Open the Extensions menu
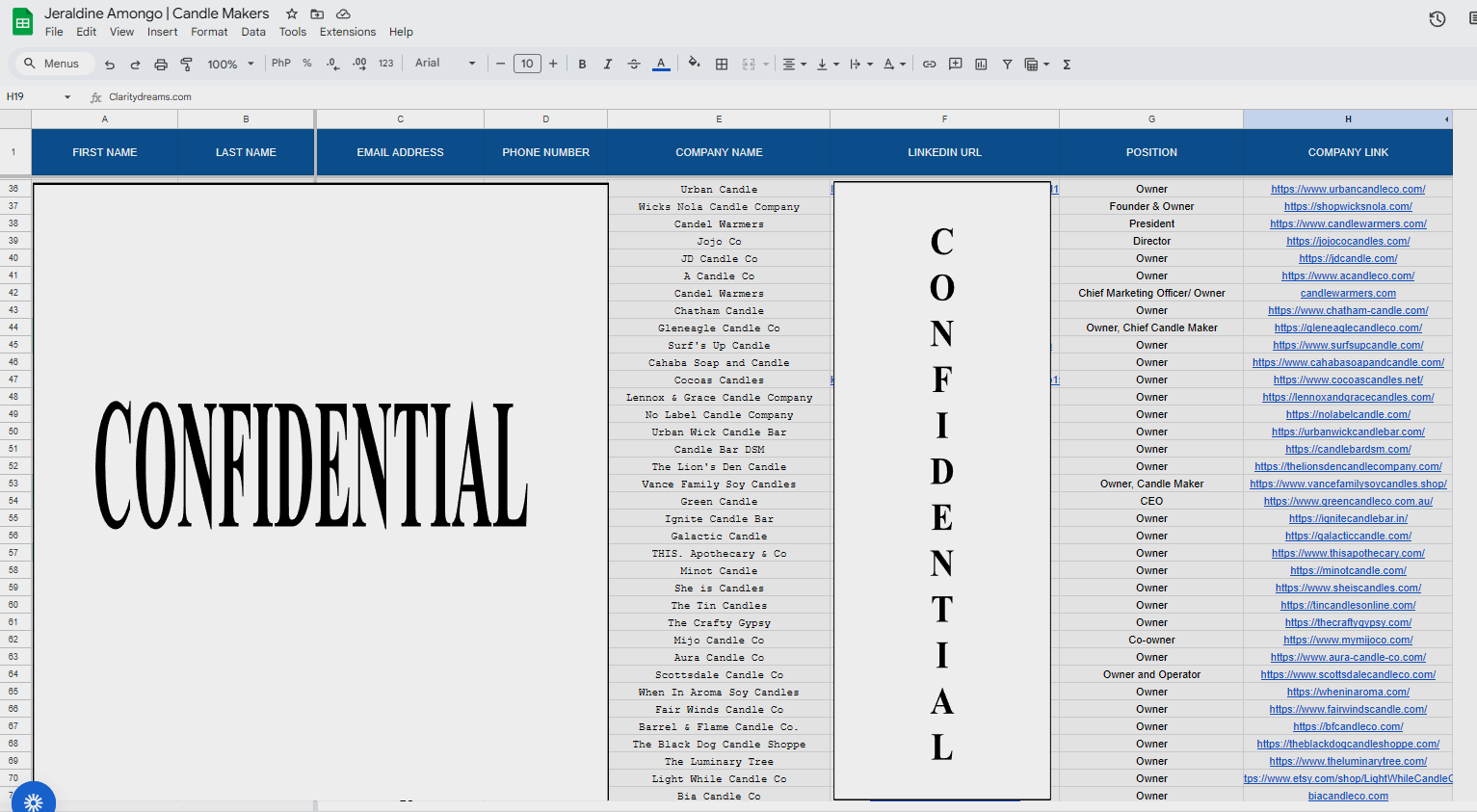1477x812 pixels. point(348,32)
